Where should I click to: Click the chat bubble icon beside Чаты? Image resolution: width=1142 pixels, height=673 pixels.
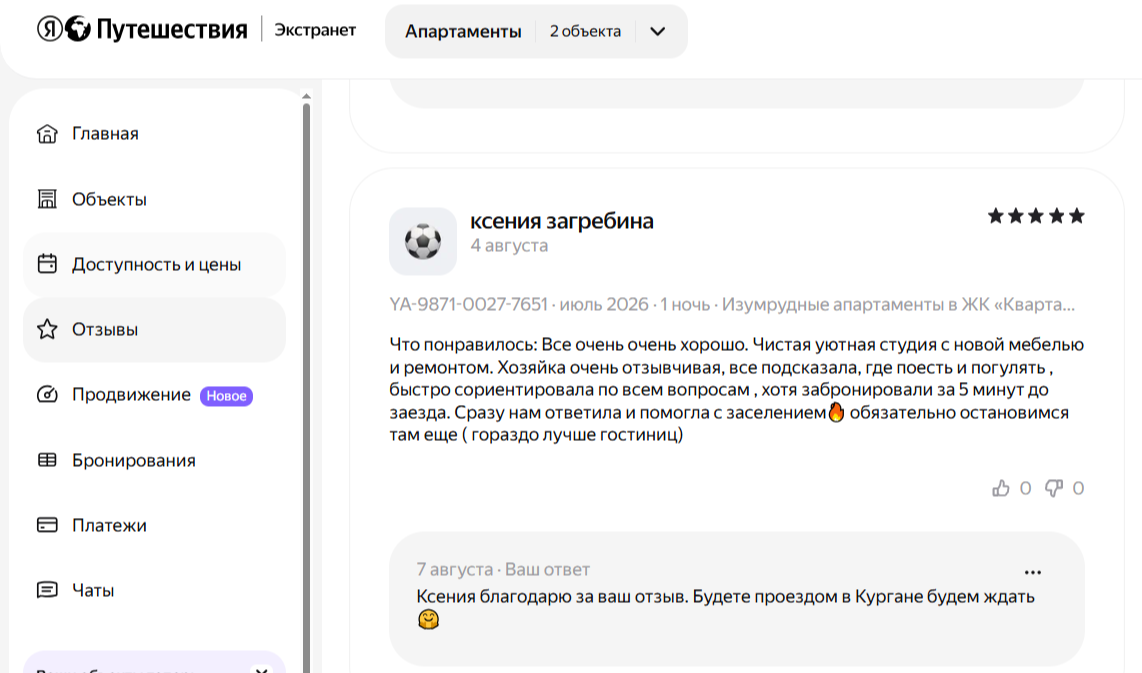coord(47,590)
